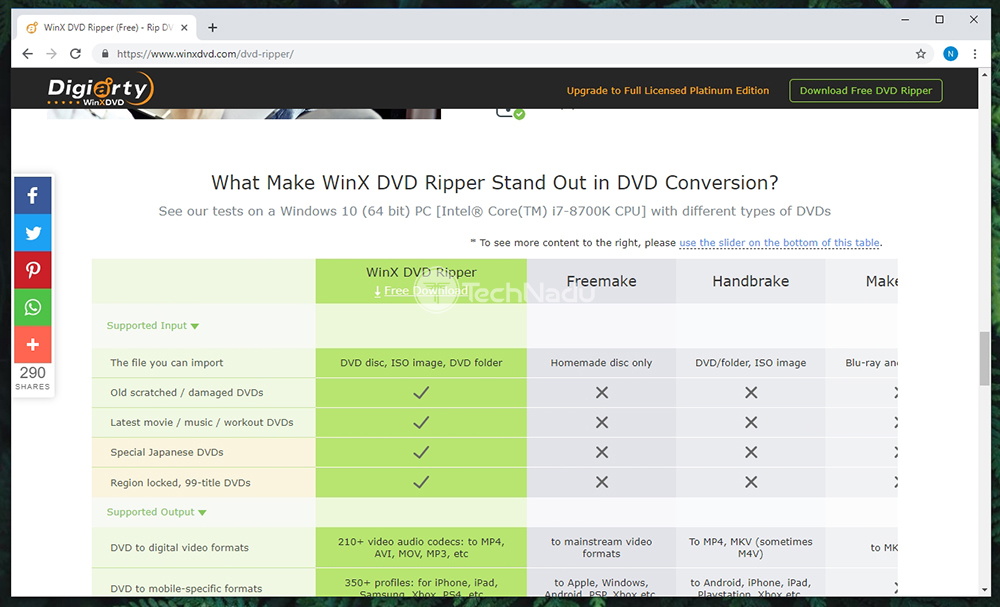Click scrollbar down arrow
1000x607 pixels.
(985, 590)
